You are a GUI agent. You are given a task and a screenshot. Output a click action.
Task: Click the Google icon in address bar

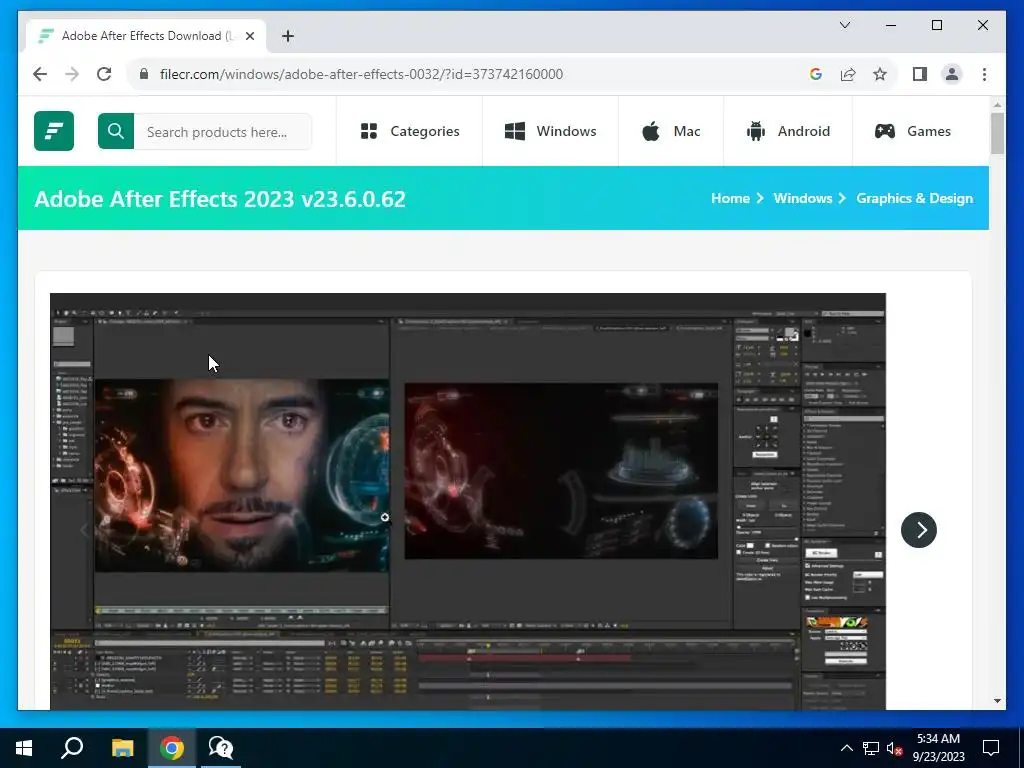pos(815,74)
